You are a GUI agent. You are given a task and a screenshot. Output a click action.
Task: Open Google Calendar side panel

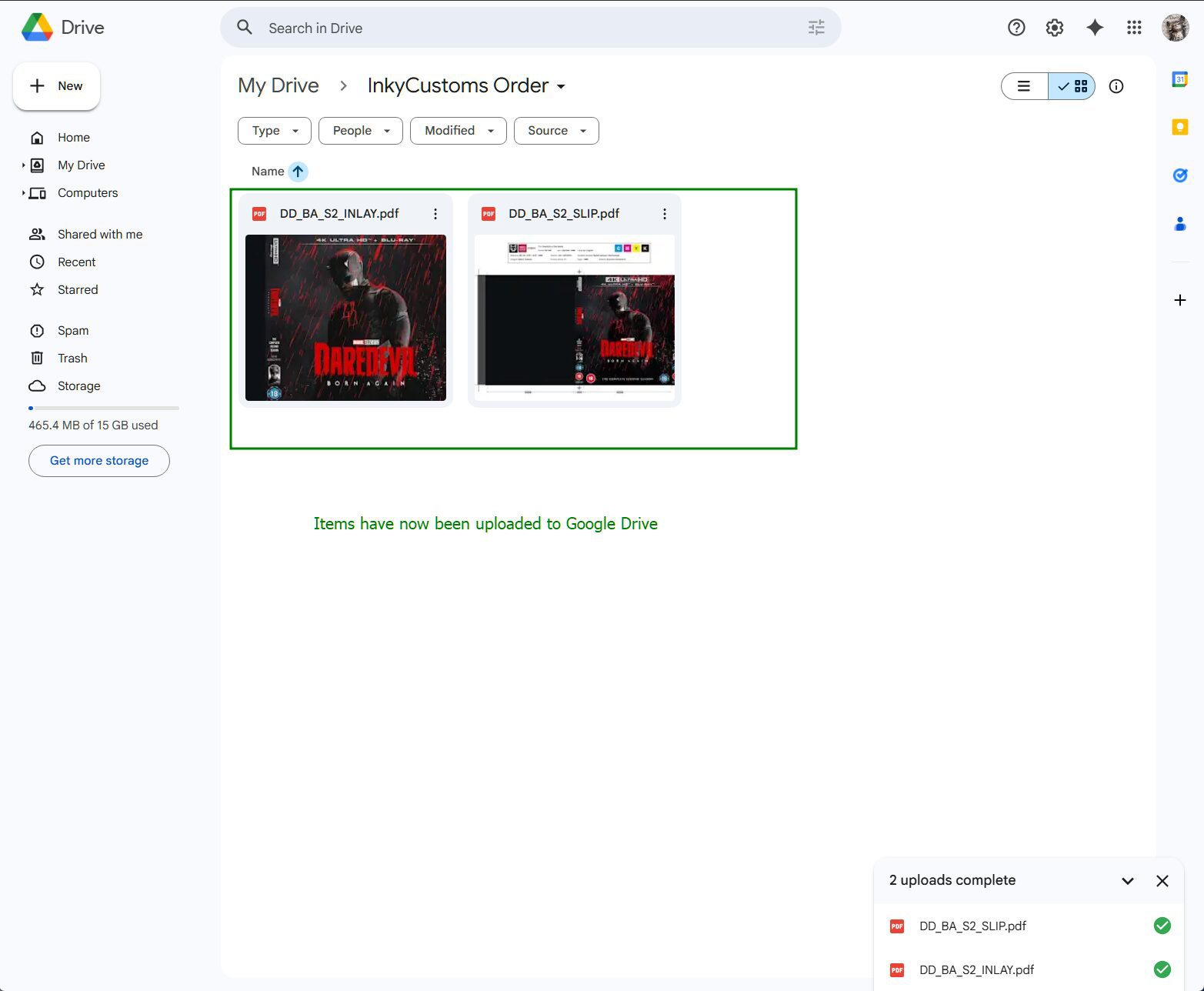click(x=1180, y=79)
